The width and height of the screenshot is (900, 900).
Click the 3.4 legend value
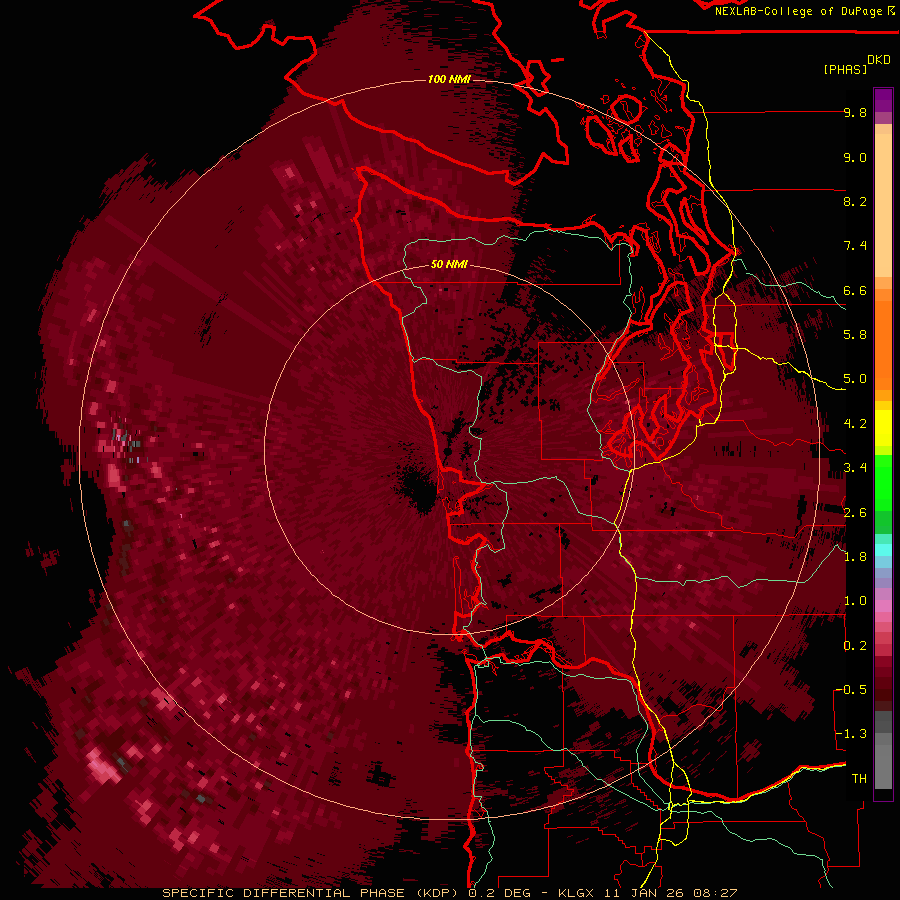855,468
